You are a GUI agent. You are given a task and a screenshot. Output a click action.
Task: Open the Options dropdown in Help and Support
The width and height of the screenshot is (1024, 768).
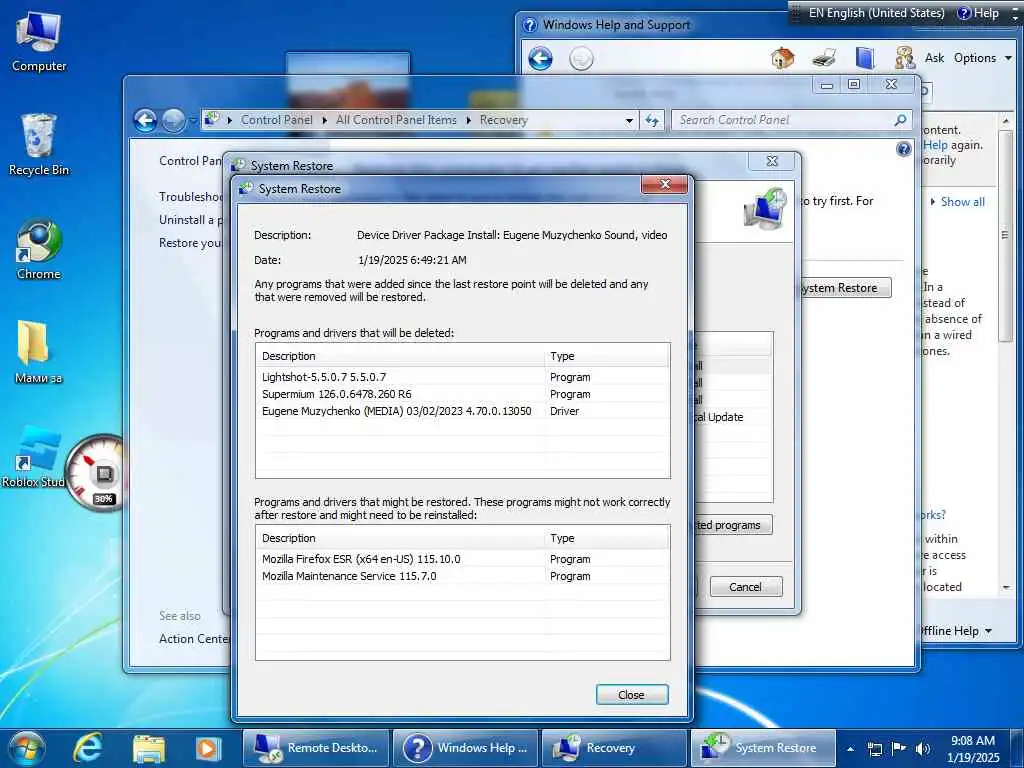pos(983,58)
